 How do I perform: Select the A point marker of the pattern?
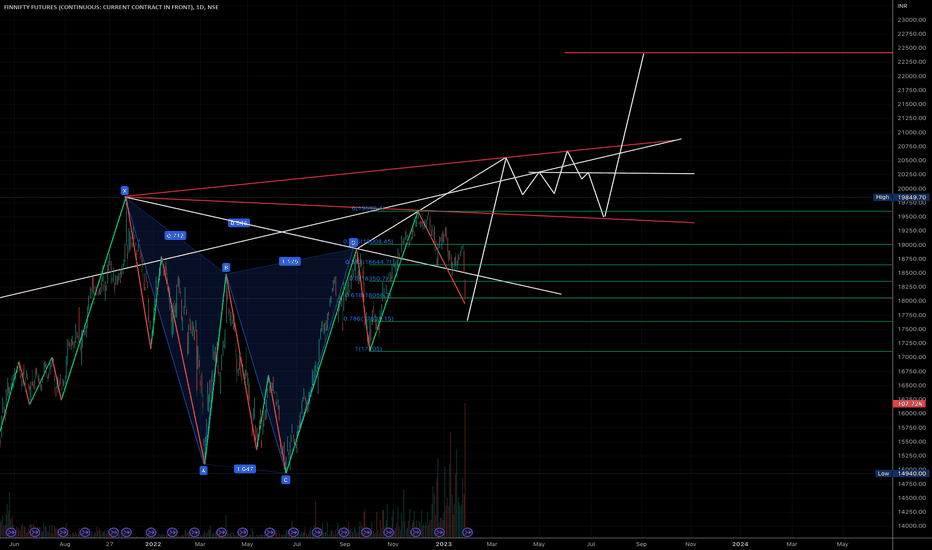point(203,470)
